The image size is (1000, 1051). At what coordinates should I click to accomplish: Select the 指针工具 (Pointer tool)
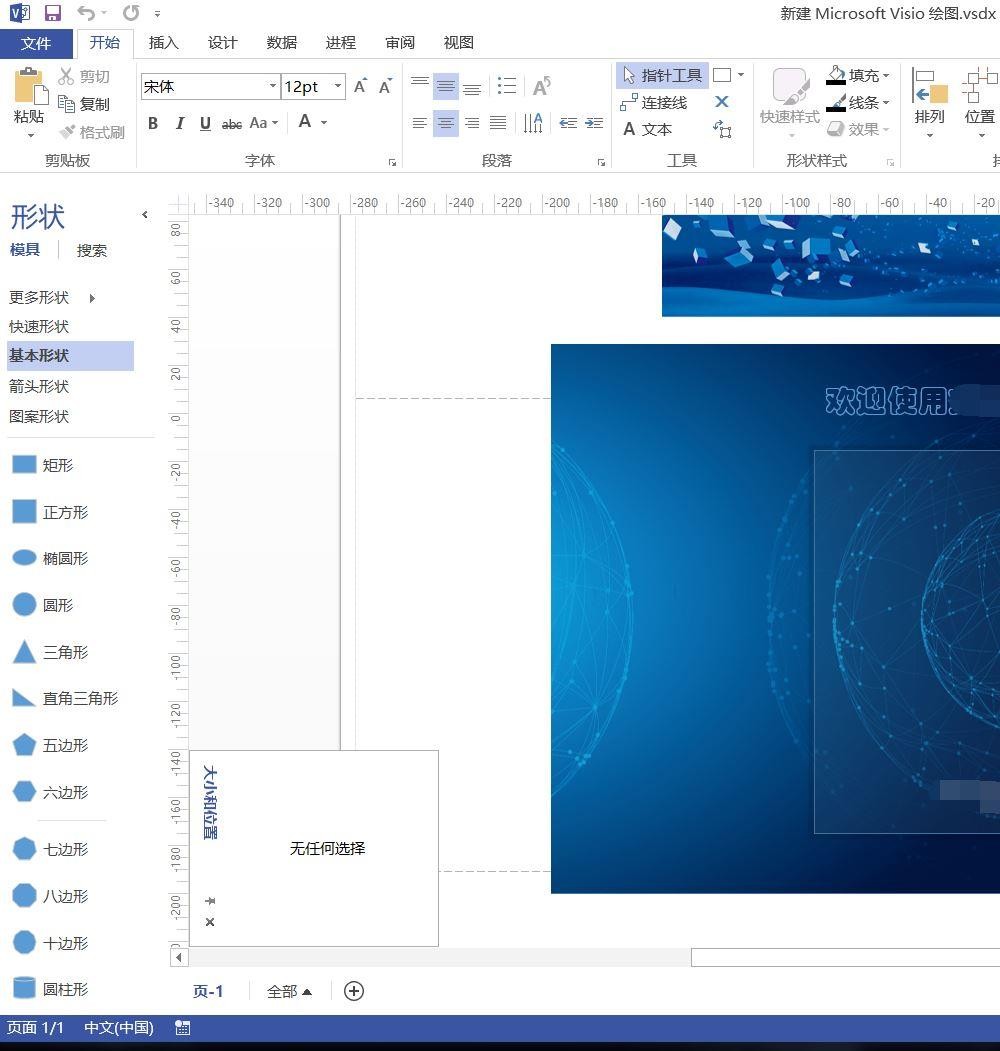point(665,75)
